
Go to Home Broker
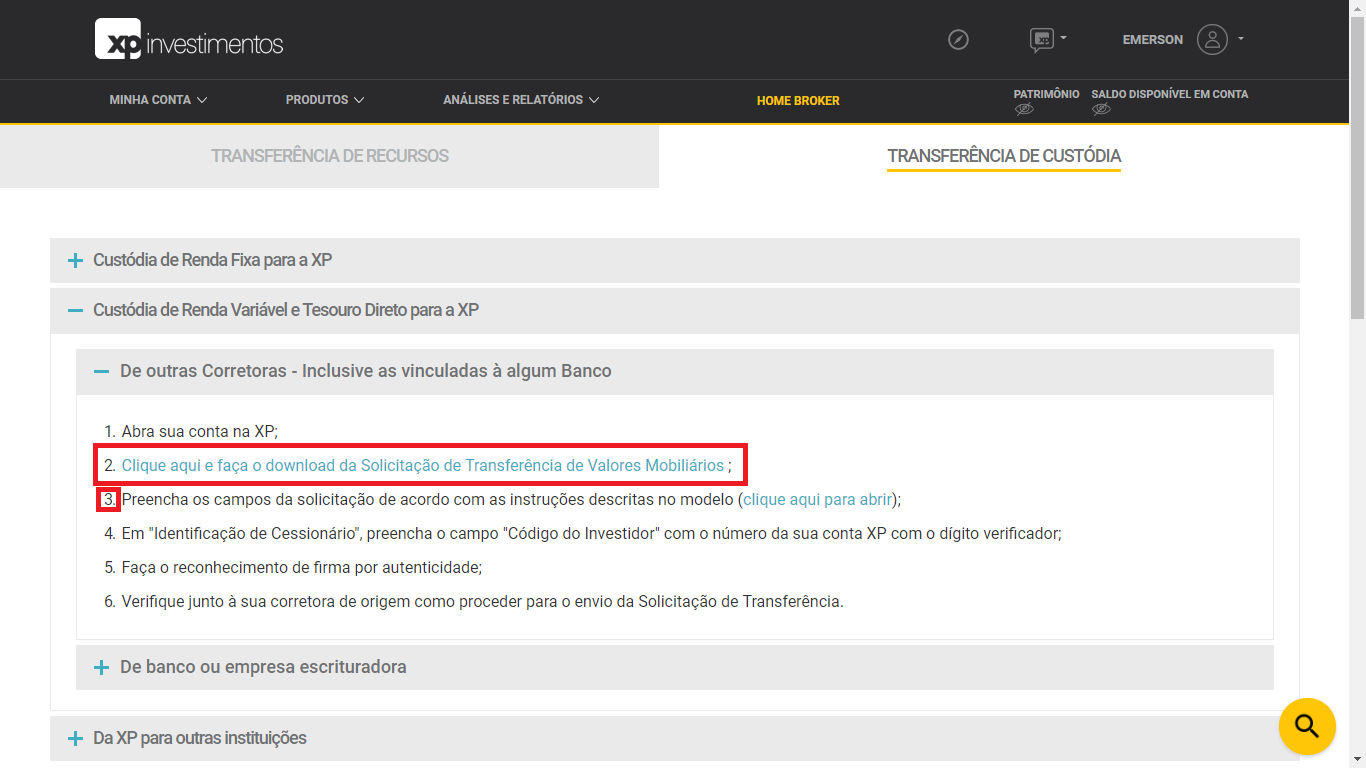pyautogui.click(x=798, y=101)
